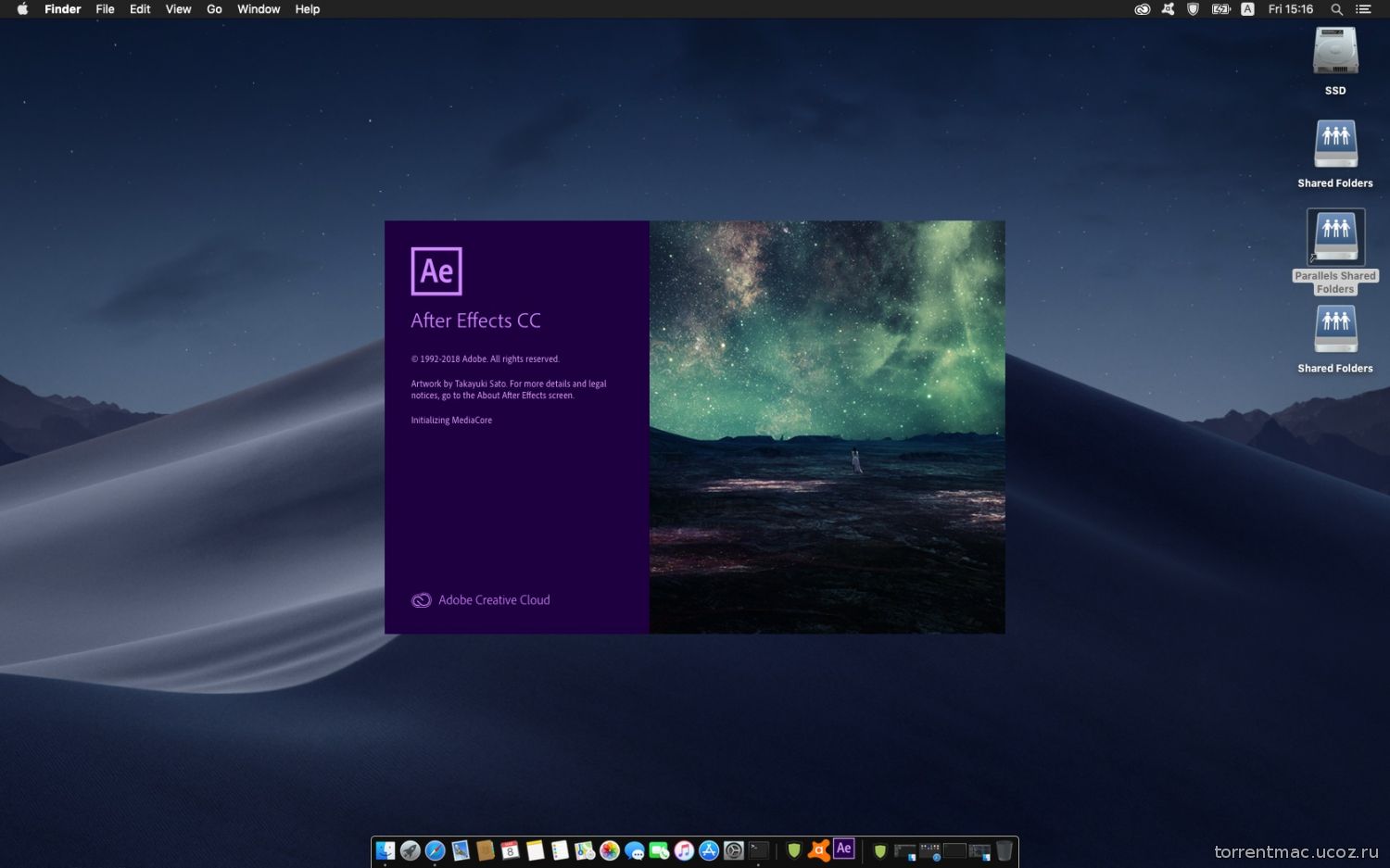Open the Help menu
The width and height of the screenshot is (1390, 868).
(308, 9)
